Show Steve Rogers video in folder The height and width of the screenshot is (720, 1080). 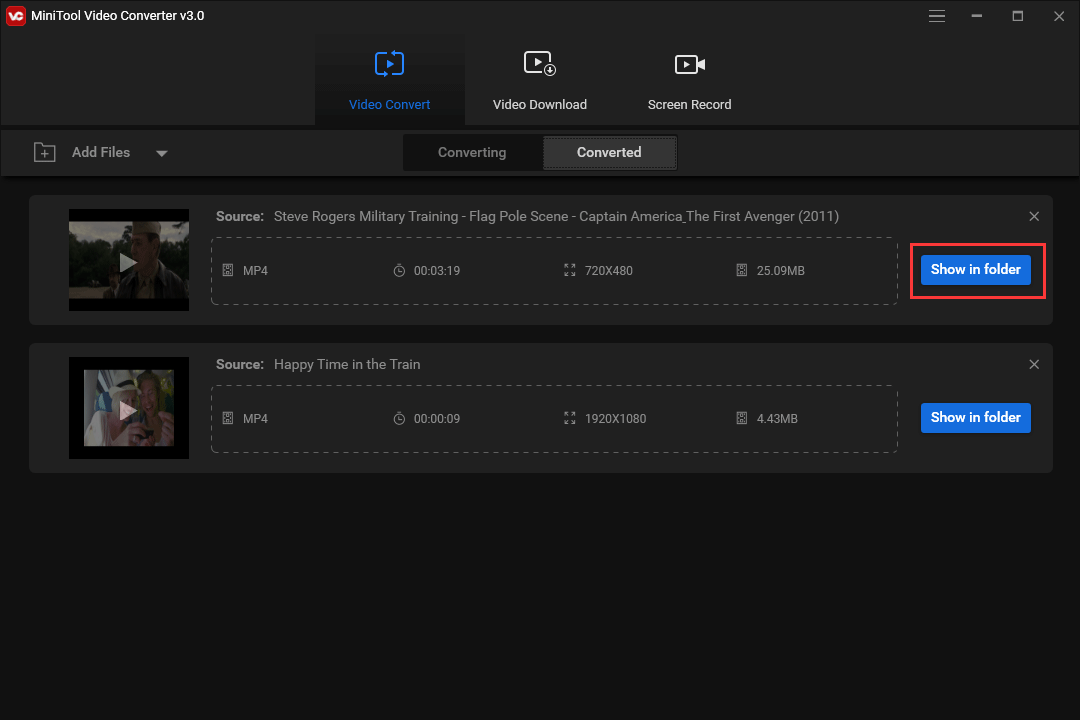pyautogui.click(x=975, y=269)
